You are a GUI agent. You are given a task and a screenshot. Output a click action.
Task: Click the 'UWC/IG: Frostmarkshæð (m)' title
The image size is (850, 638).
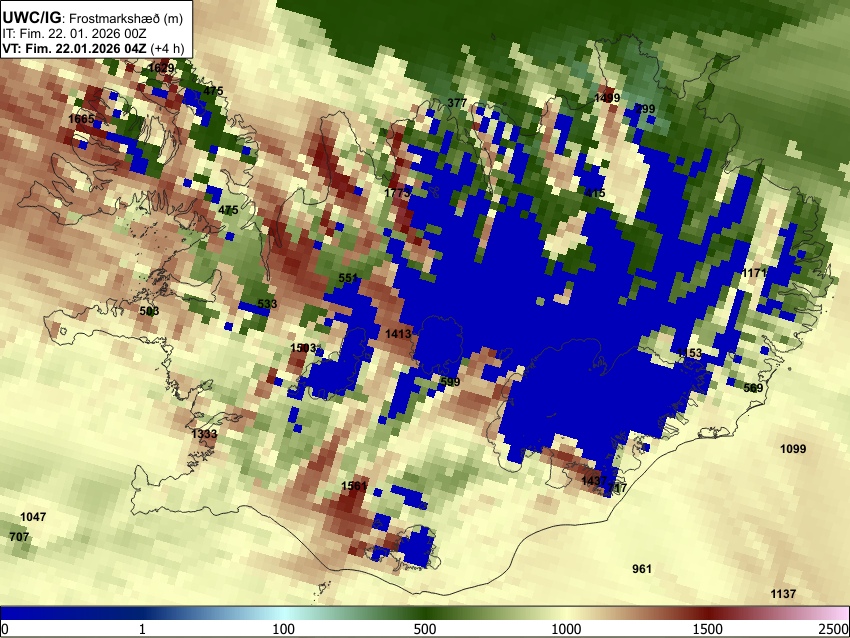(93, 18)
